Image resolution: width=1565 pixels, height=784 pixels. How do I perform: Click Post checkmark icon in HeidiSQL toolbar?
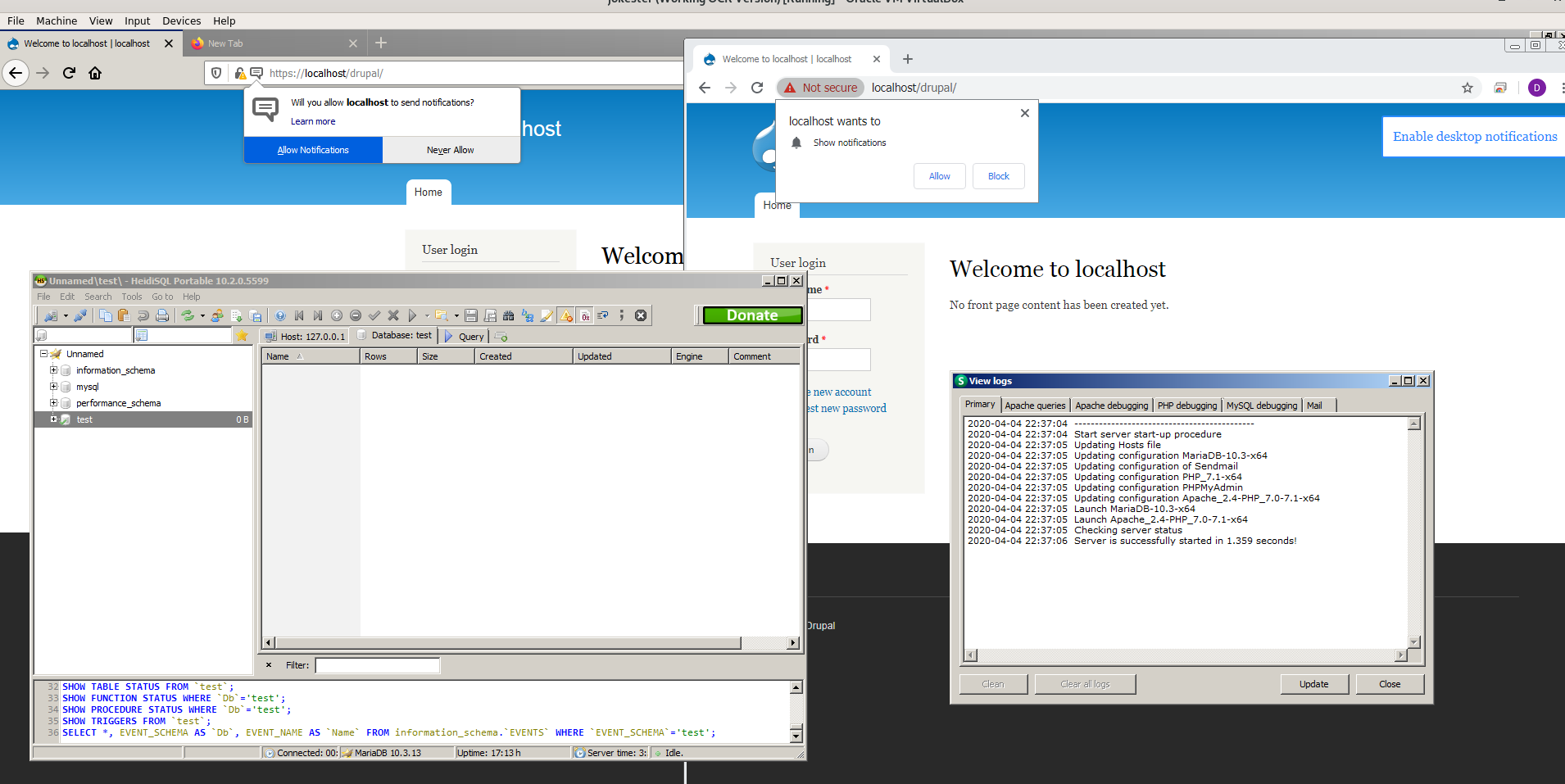tap(374, 315)
